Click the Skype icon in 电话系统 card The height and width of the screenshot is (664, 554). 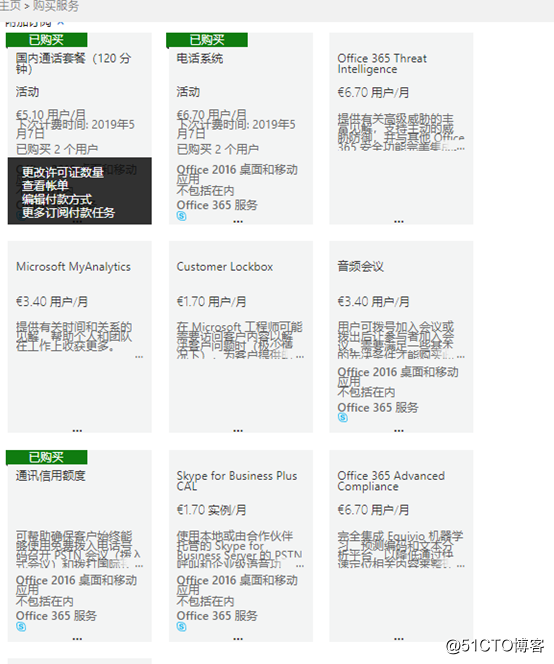[x=181, y=216]
